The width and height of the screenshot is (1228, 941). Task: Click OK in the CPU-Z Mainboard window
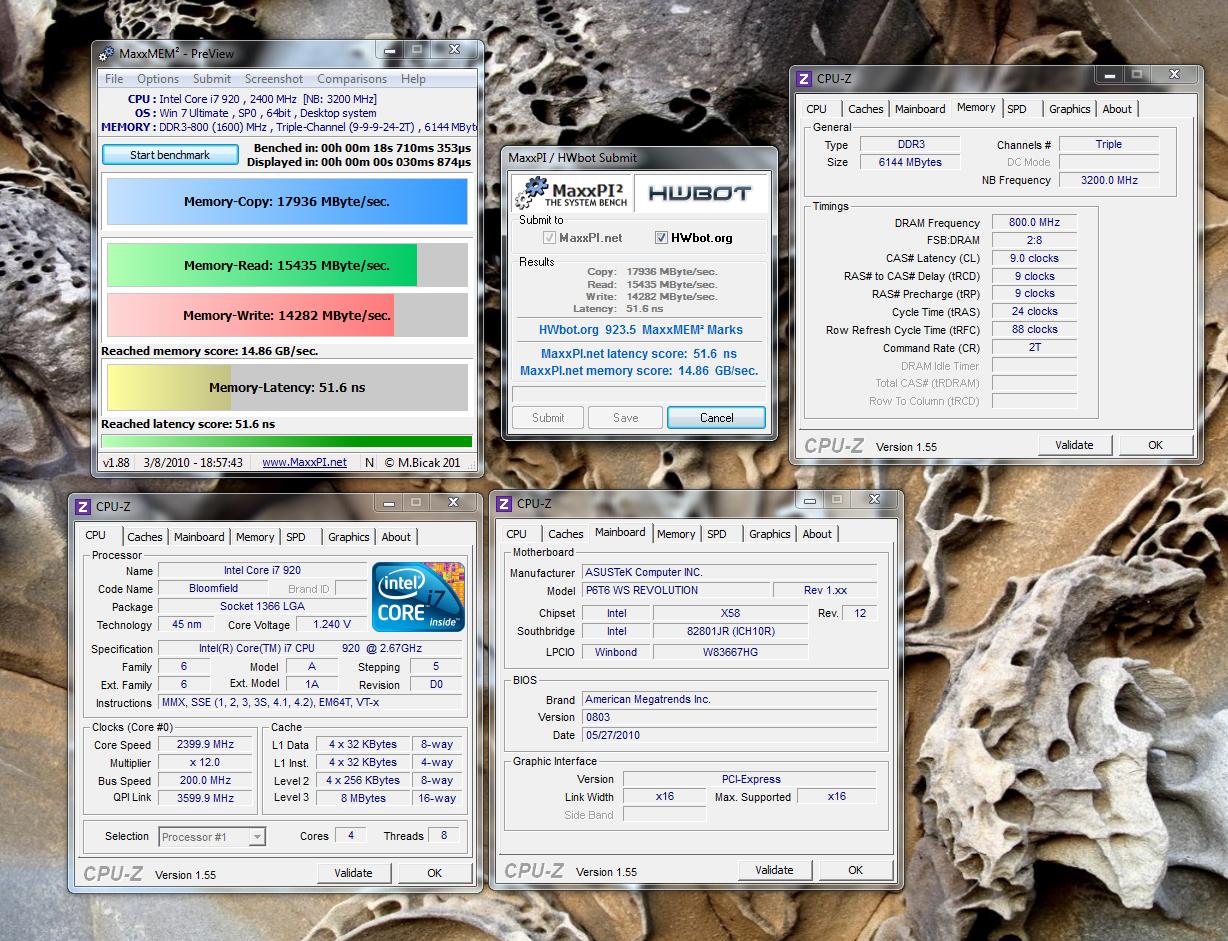click(855, 870)
